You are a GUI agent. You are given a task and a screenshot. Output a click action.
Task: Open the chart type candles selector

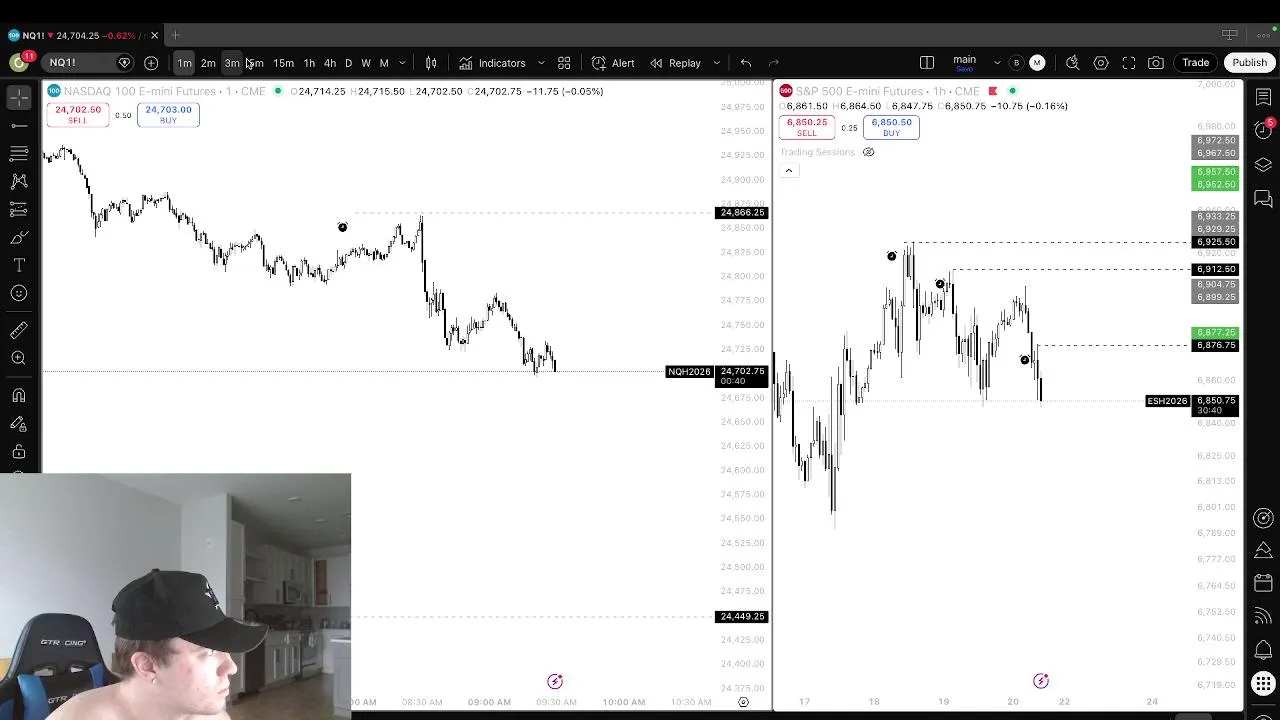coord(431,63)
